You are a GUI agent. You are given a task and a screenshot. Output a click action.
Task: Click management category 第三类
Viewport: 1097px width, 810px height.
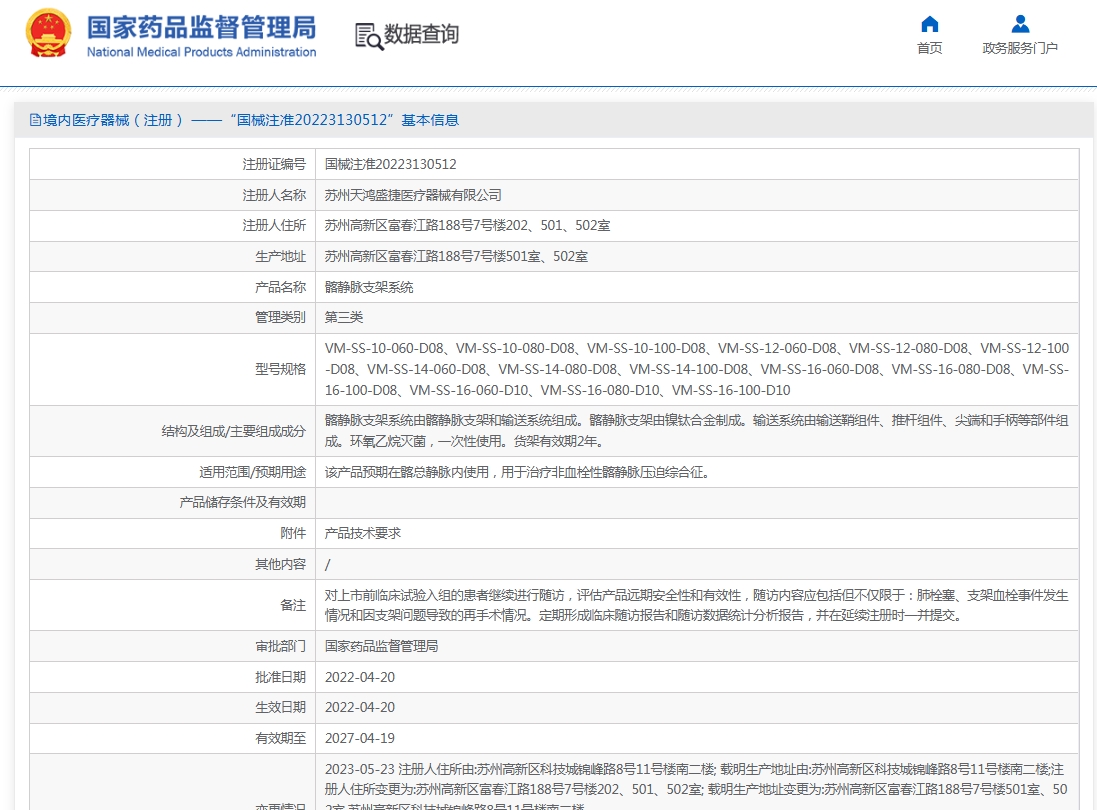tap(344, 317)
